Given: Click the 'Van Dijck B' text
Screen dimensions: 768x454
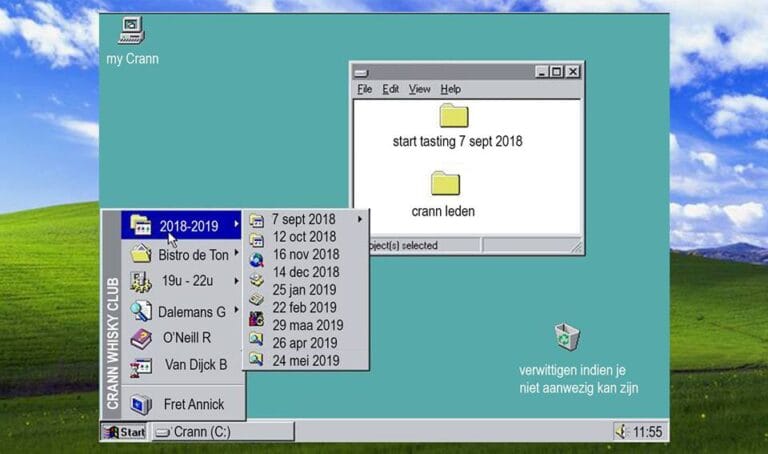Looking at the screenshot, I should pos(196,365).
